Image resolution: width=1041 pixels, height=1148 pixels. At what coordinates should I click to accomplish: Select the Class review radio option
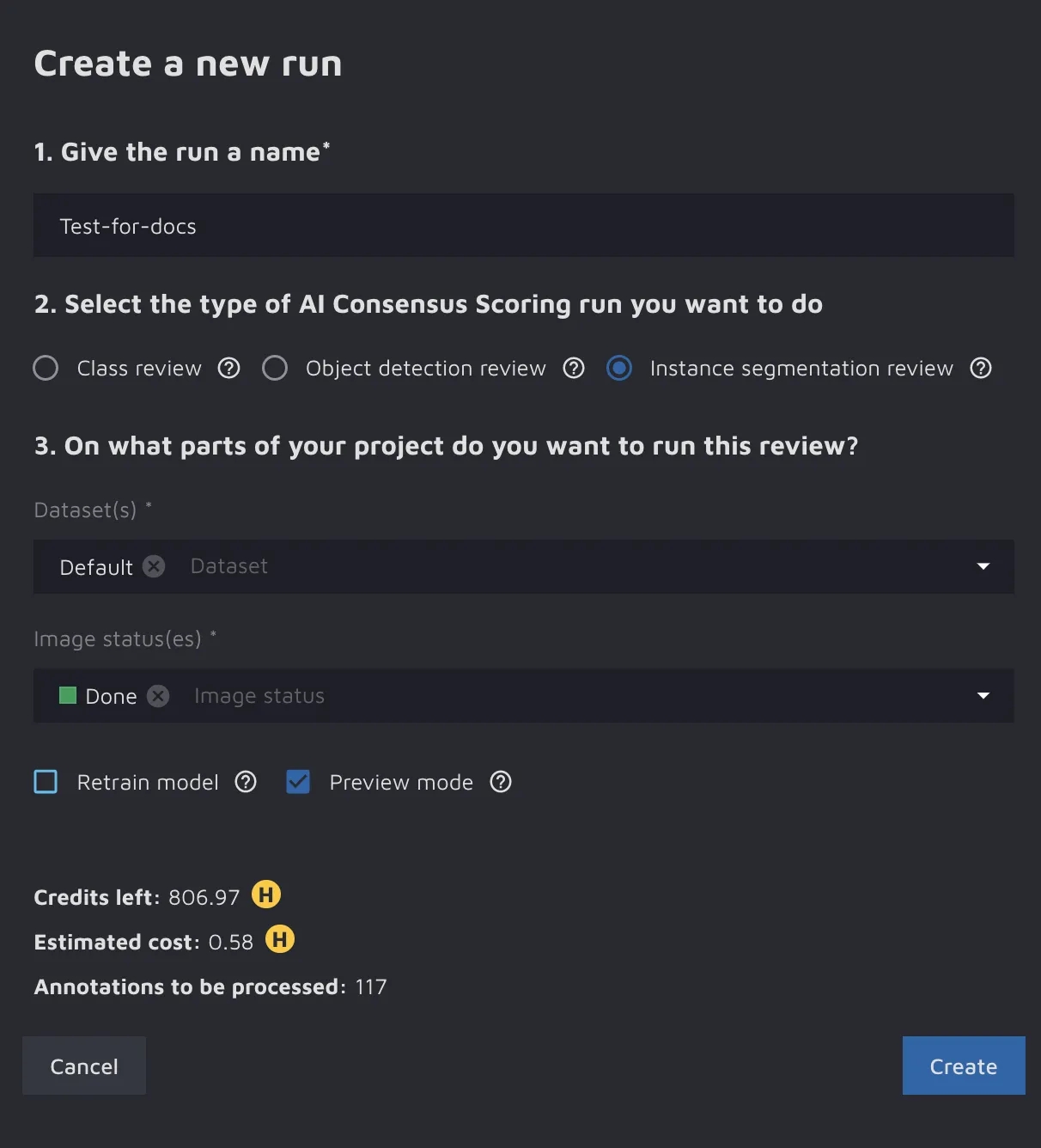46,369
